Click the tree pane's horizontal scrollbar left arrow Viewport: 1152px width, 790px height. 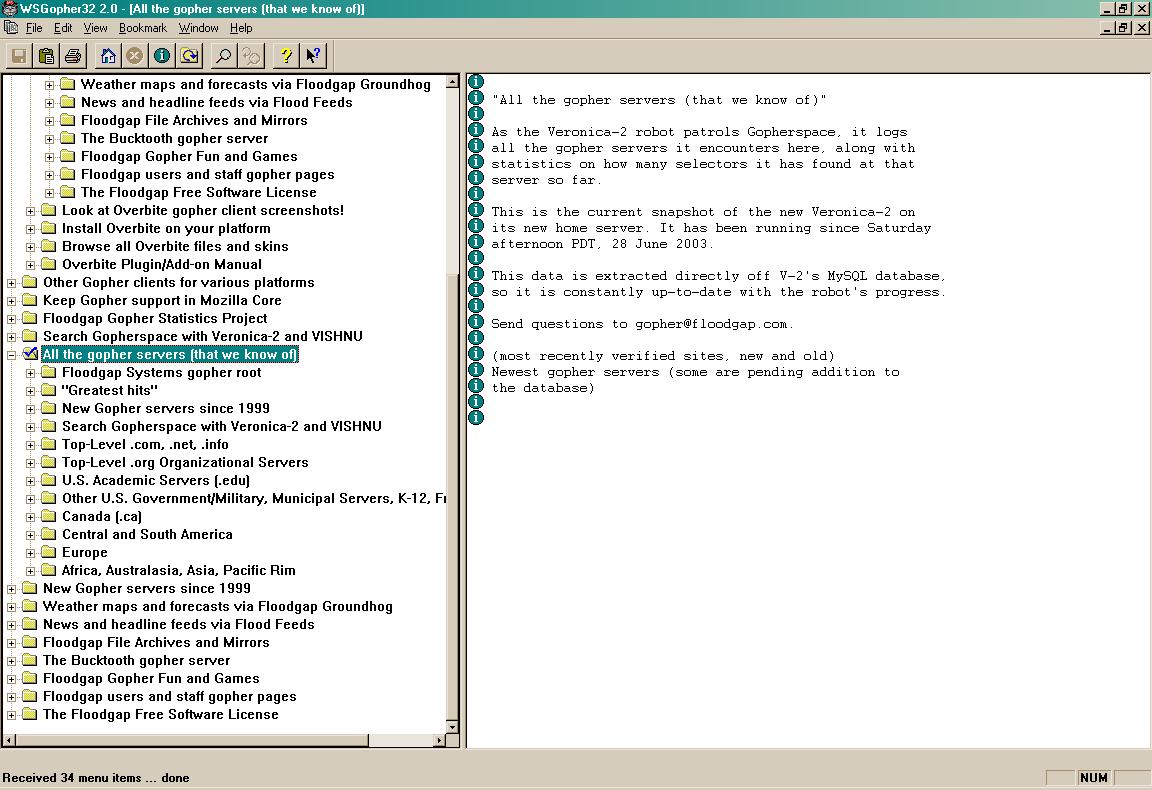10,740
